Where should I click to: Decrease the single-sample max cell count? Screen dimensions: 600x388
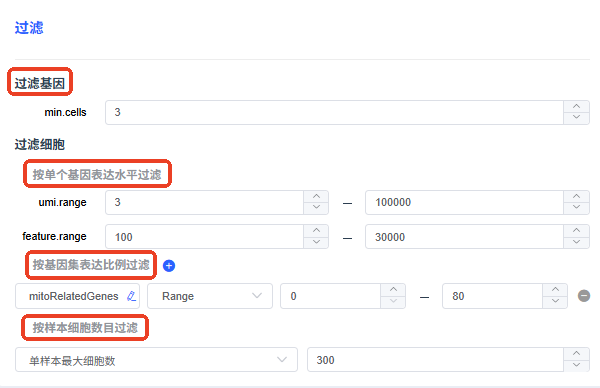point(576,365)
